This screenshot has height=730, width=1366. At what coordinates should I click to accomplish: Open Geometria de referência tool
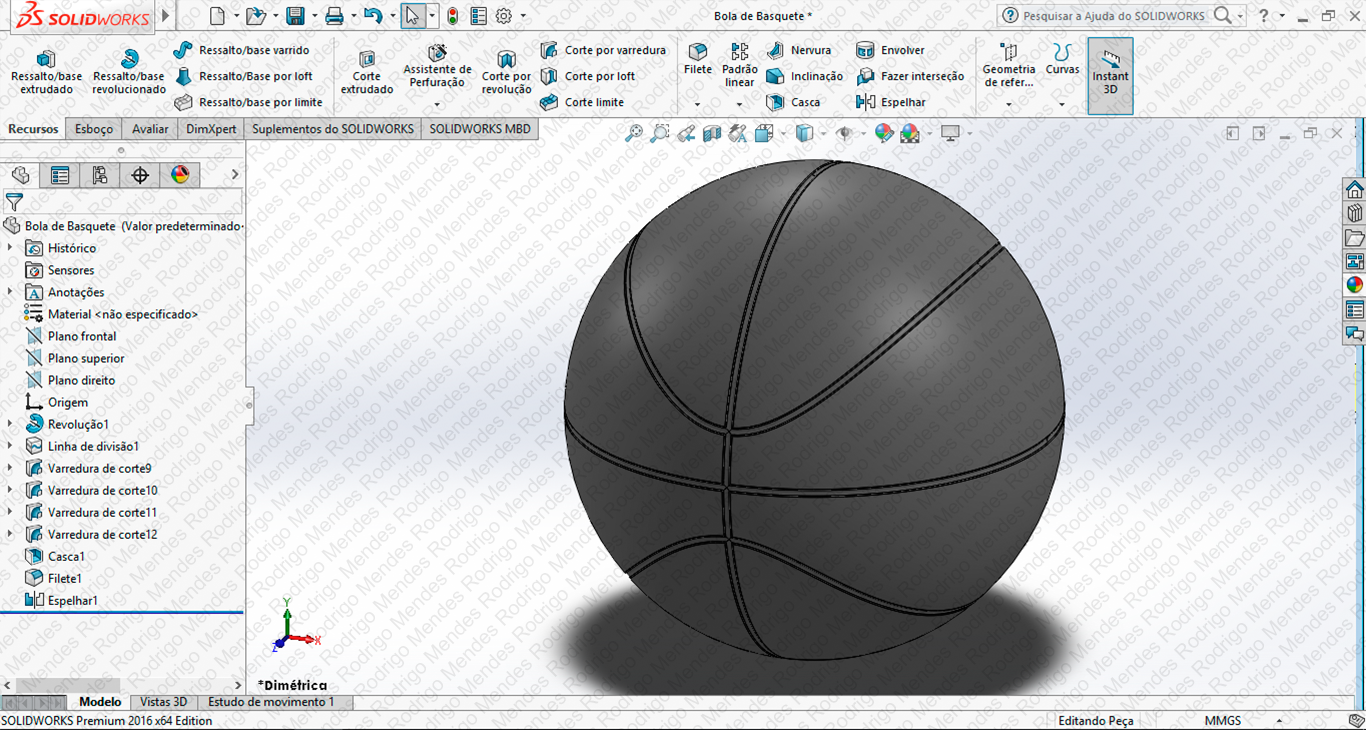click(1008, 65)
